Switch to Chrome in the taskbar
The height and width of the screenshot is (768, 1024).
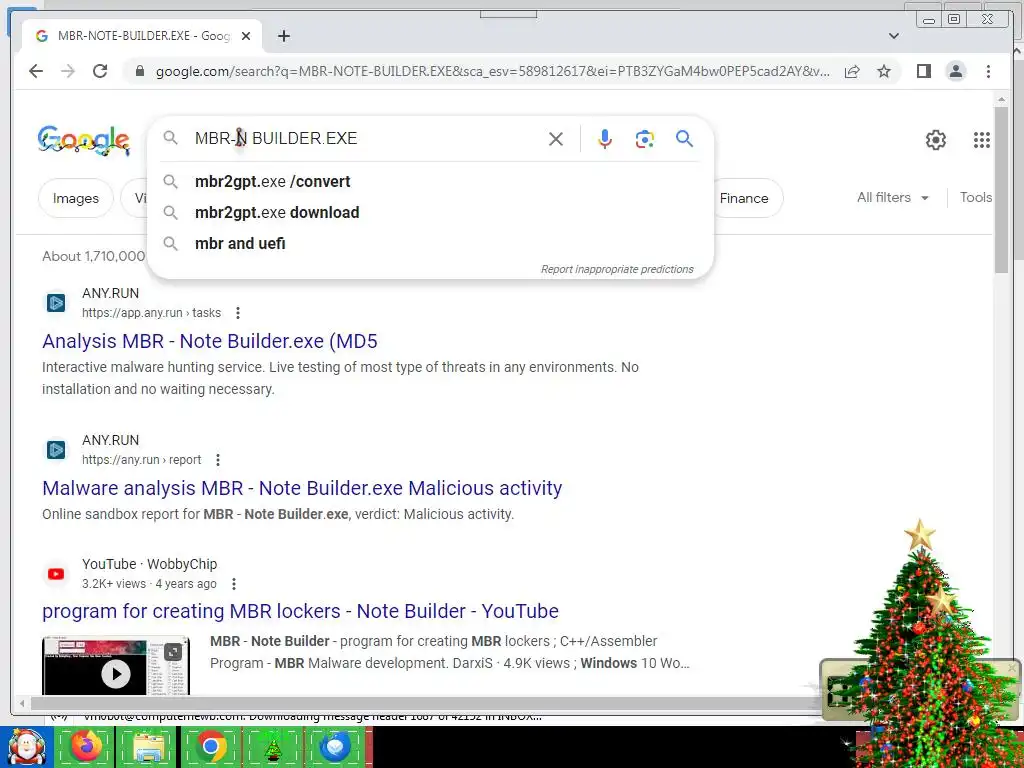pos(210,747)
